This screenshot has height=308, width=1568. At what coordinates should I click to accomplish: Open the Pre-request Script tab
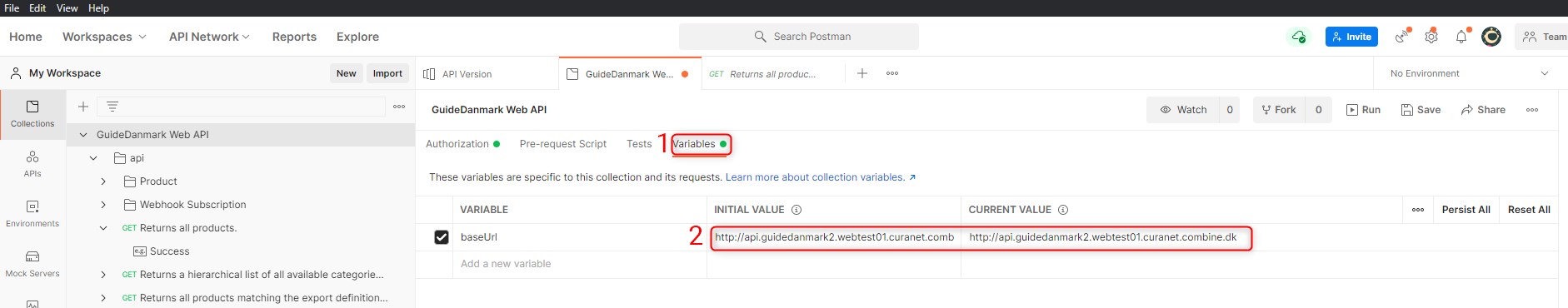pyautogui.click(x=563, y=144)
